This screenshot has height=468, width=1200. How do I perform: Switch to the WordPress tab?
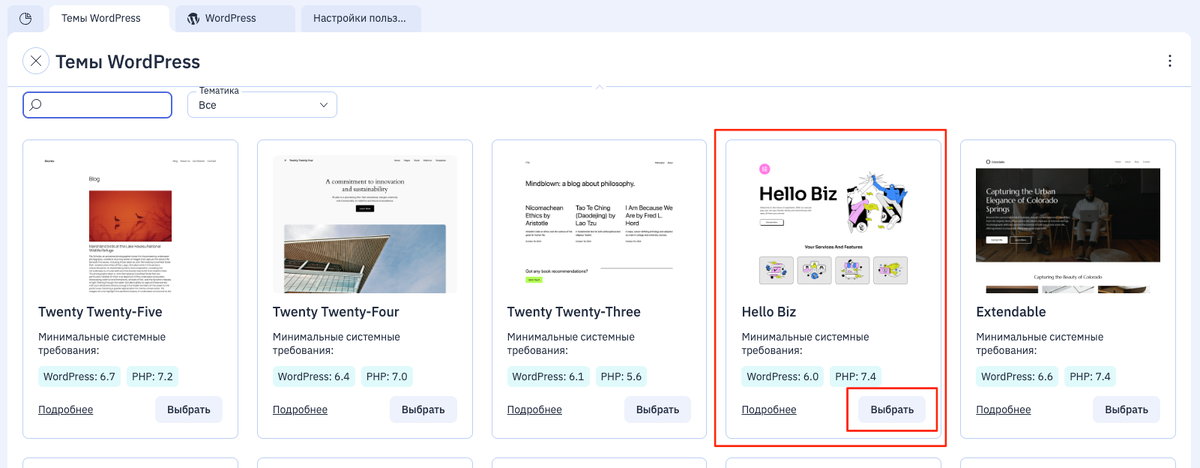(x=235, y=18)
